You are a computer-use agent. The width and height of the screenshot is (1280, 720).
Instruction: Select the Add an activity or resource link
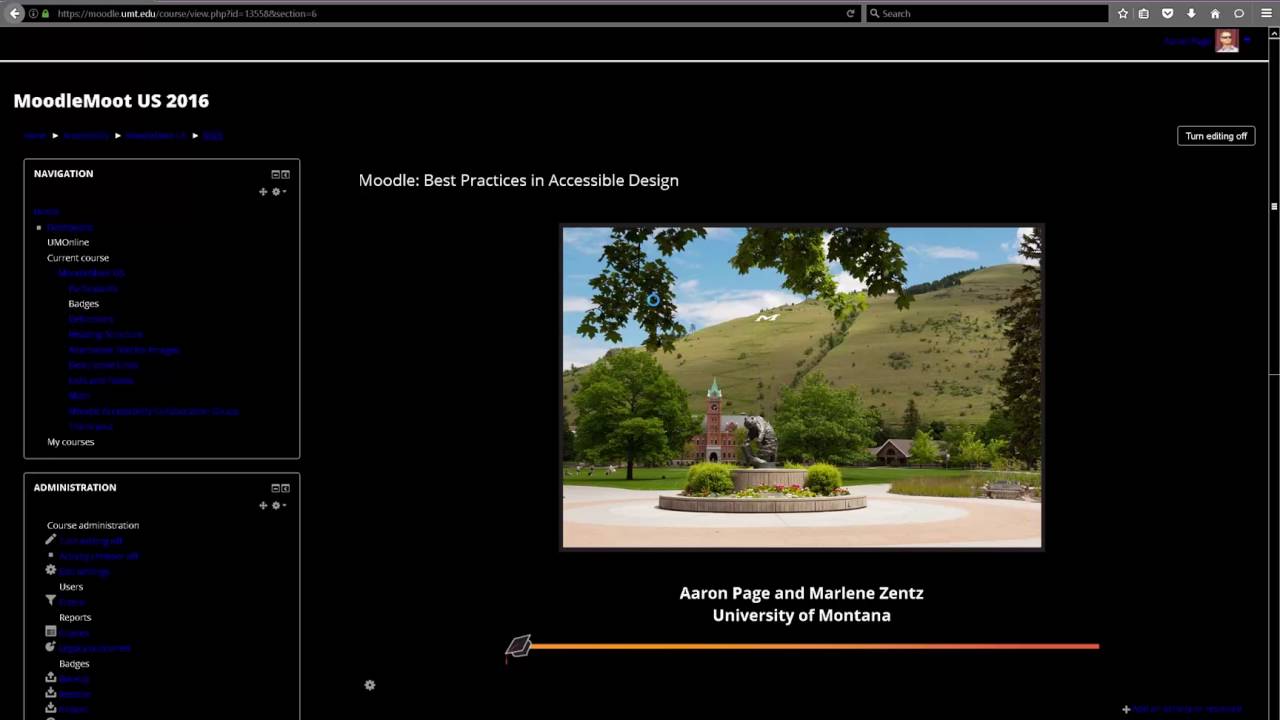click(x=1182, y=709)
